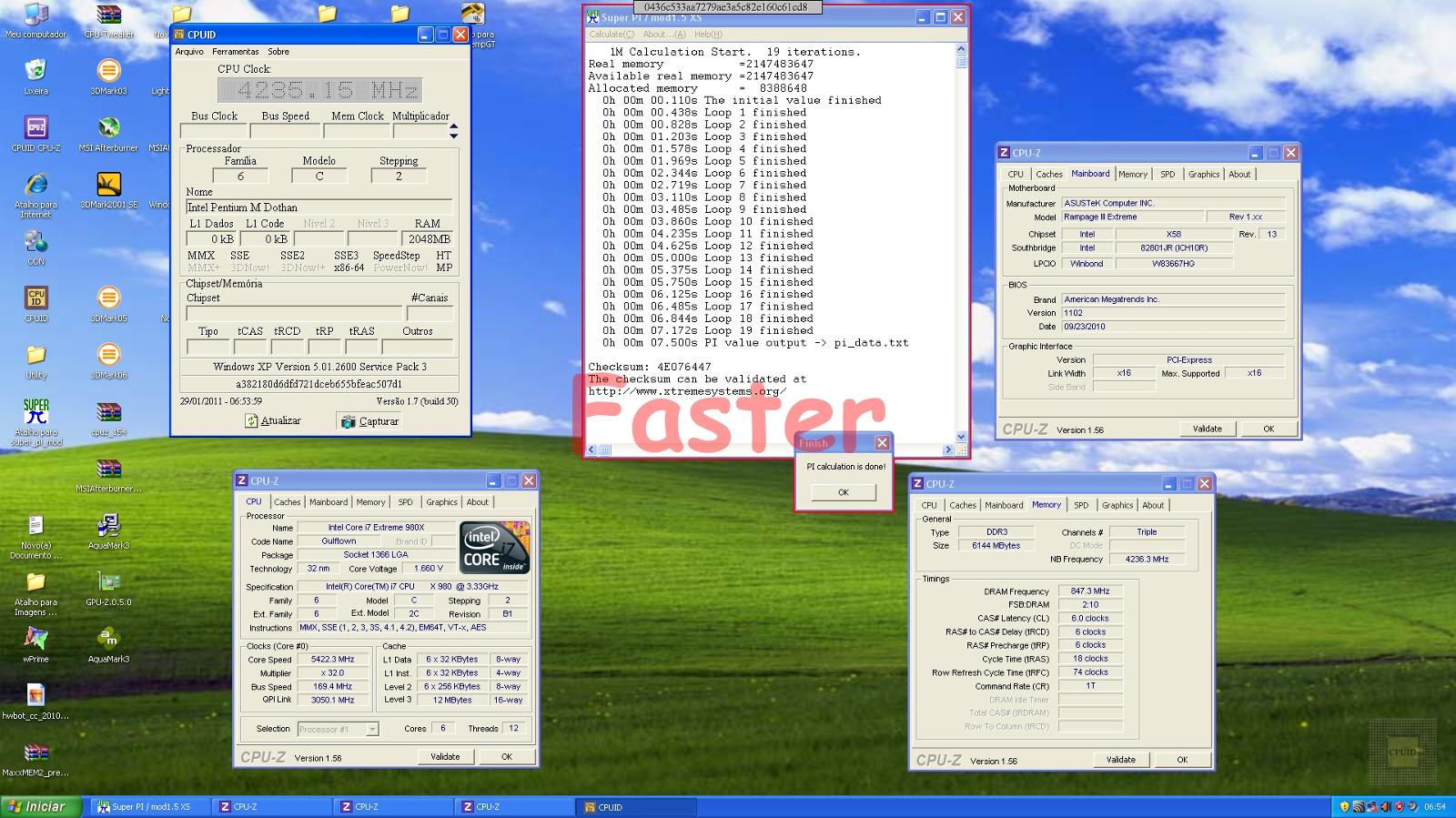Open super_pi_mod shortcut icon
This screenshot has height=818, width=1456.
tap(35, 423)
